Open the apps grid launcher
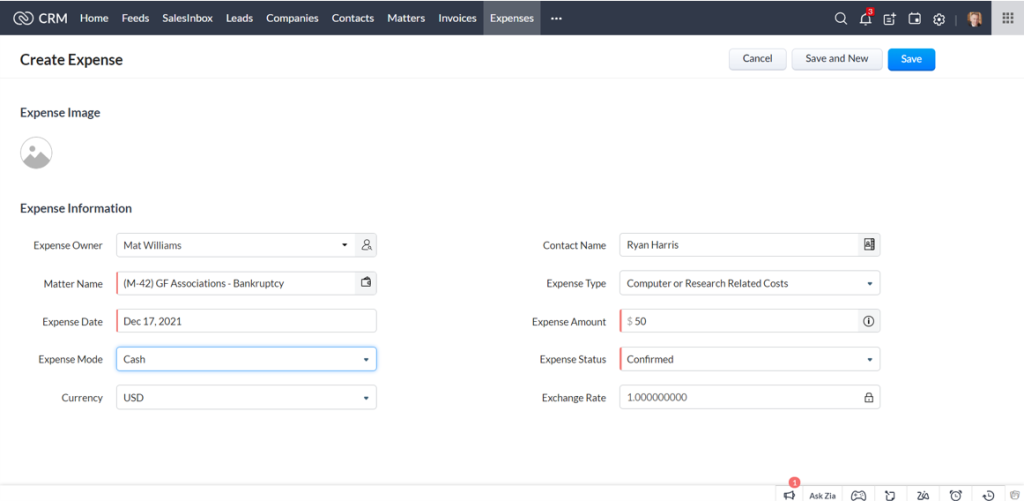The height and width of the screenshot is (501, 1024). coord(1007,18)
